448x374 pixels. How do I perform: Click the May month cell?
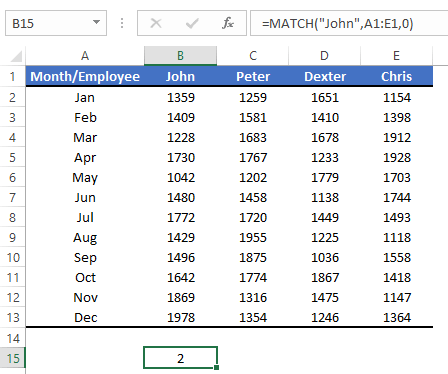click(x=85, y=177)
